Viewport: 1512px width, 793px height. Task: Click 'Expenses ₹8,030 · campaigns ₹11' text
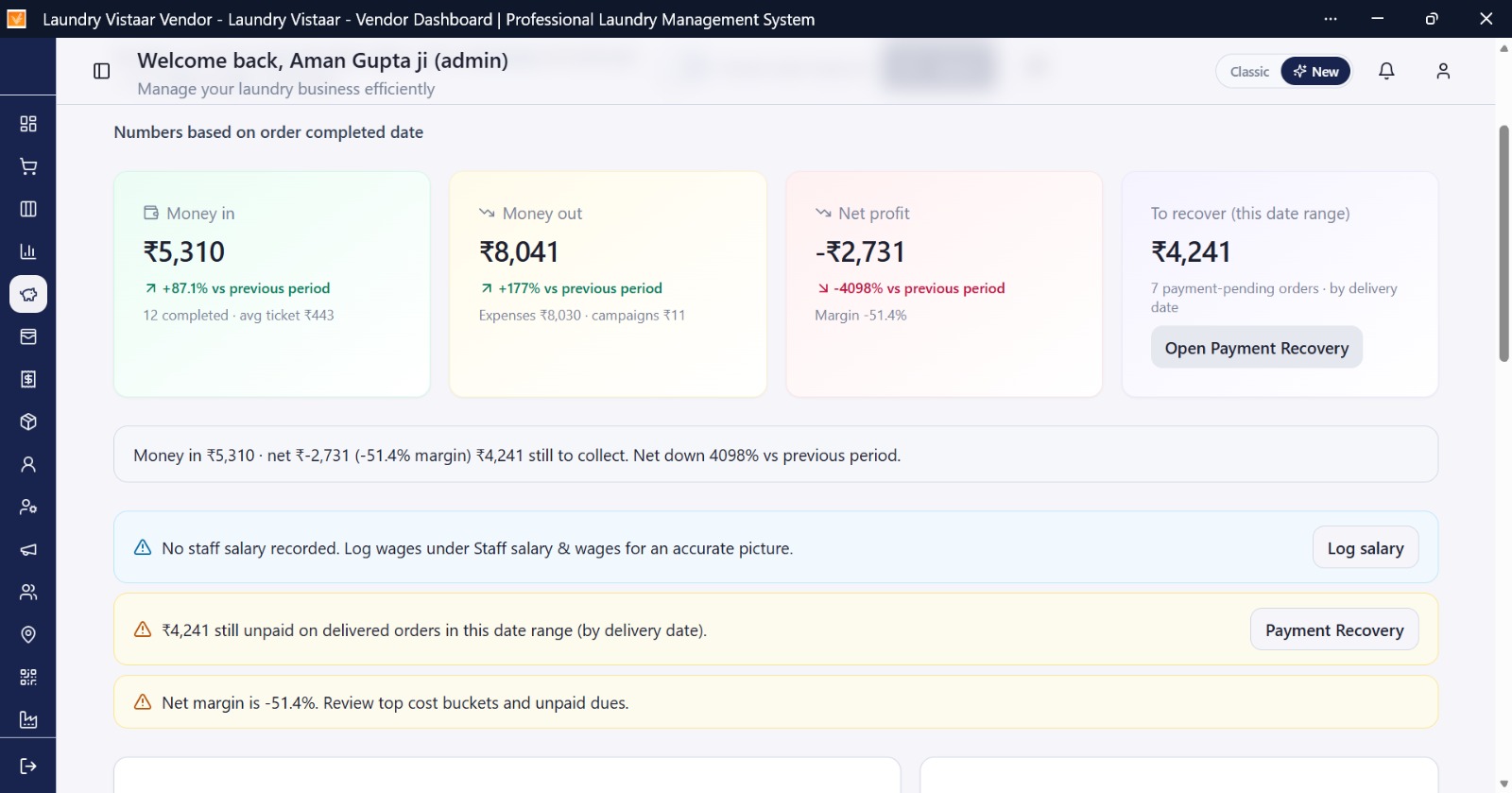pyautogui.click(x=582, y=316)
